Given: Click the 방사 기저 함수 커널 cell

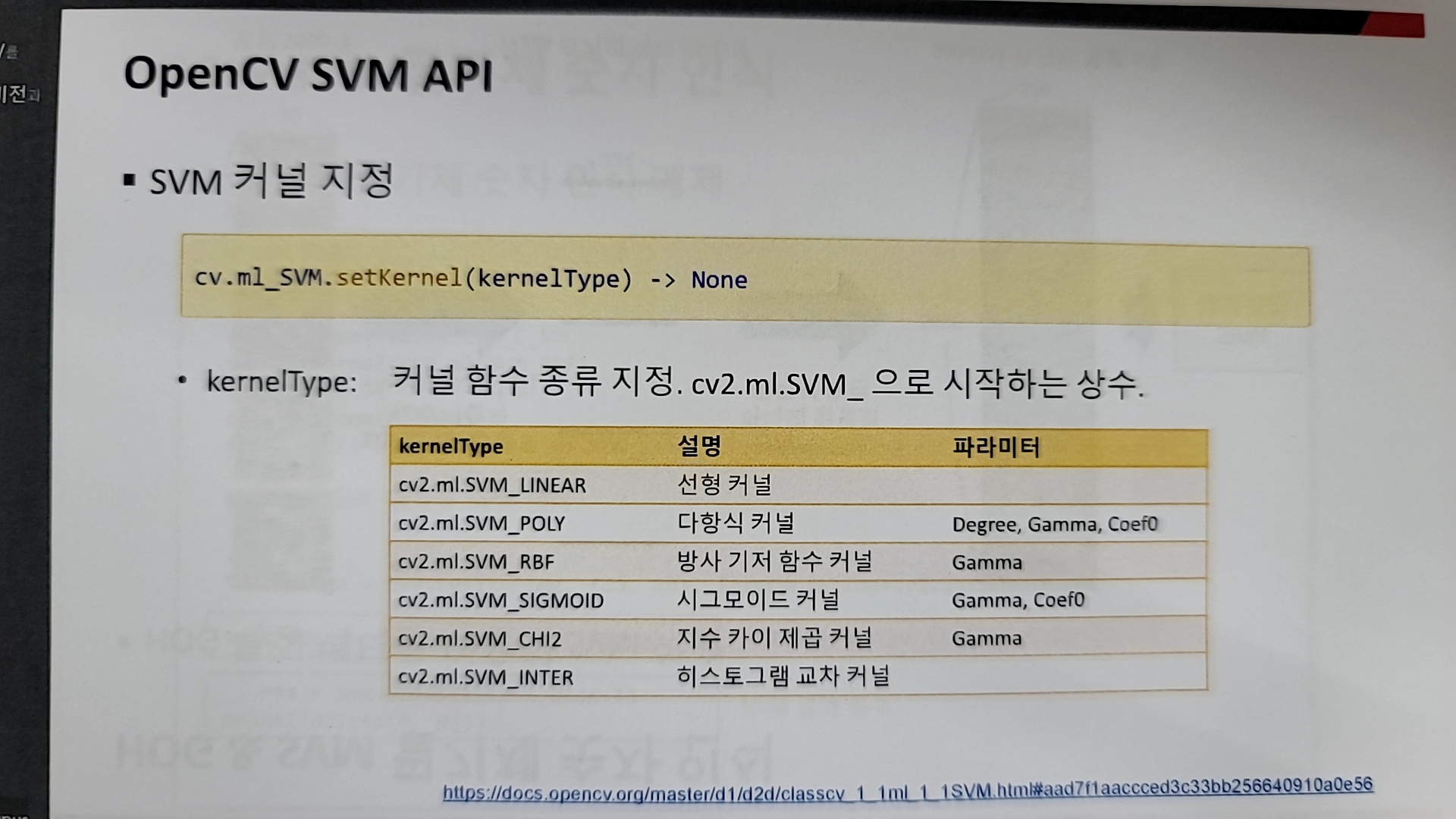Looking at the screenshot, I should [774, 560].
